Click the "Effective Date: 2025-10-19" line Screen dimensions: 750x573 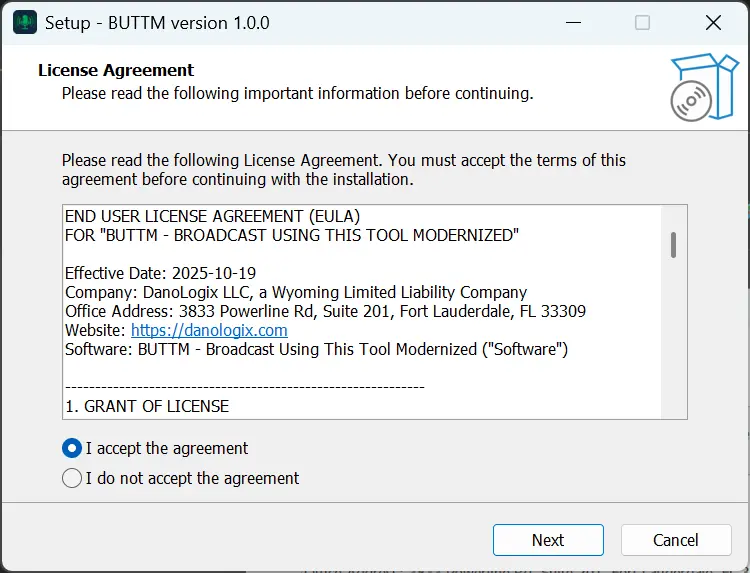click(x=167, y=273)
